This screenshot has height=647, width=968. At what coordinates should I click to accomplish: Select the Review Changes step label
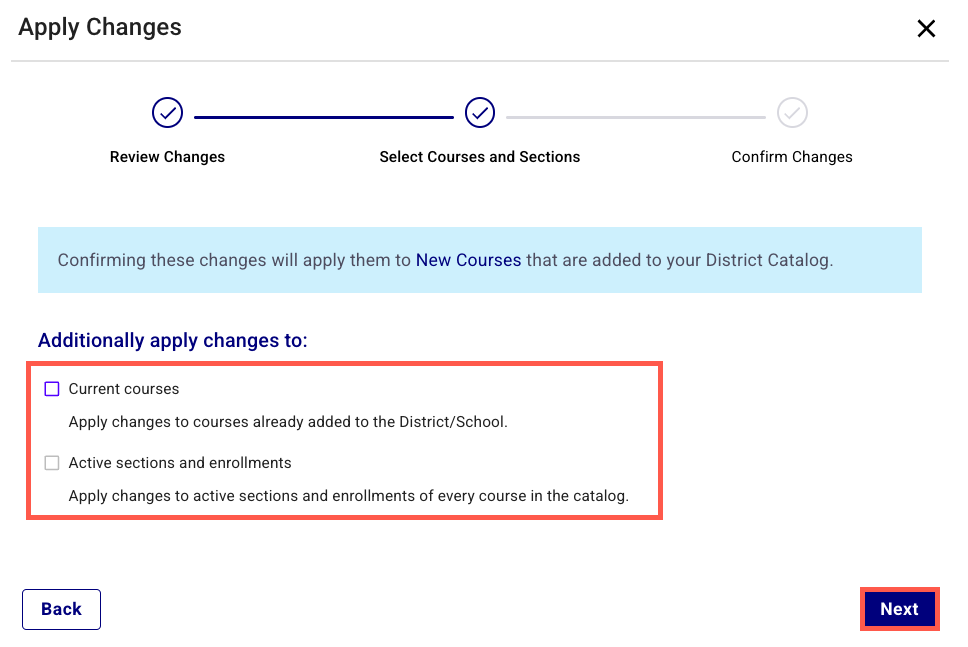point(167,157)
